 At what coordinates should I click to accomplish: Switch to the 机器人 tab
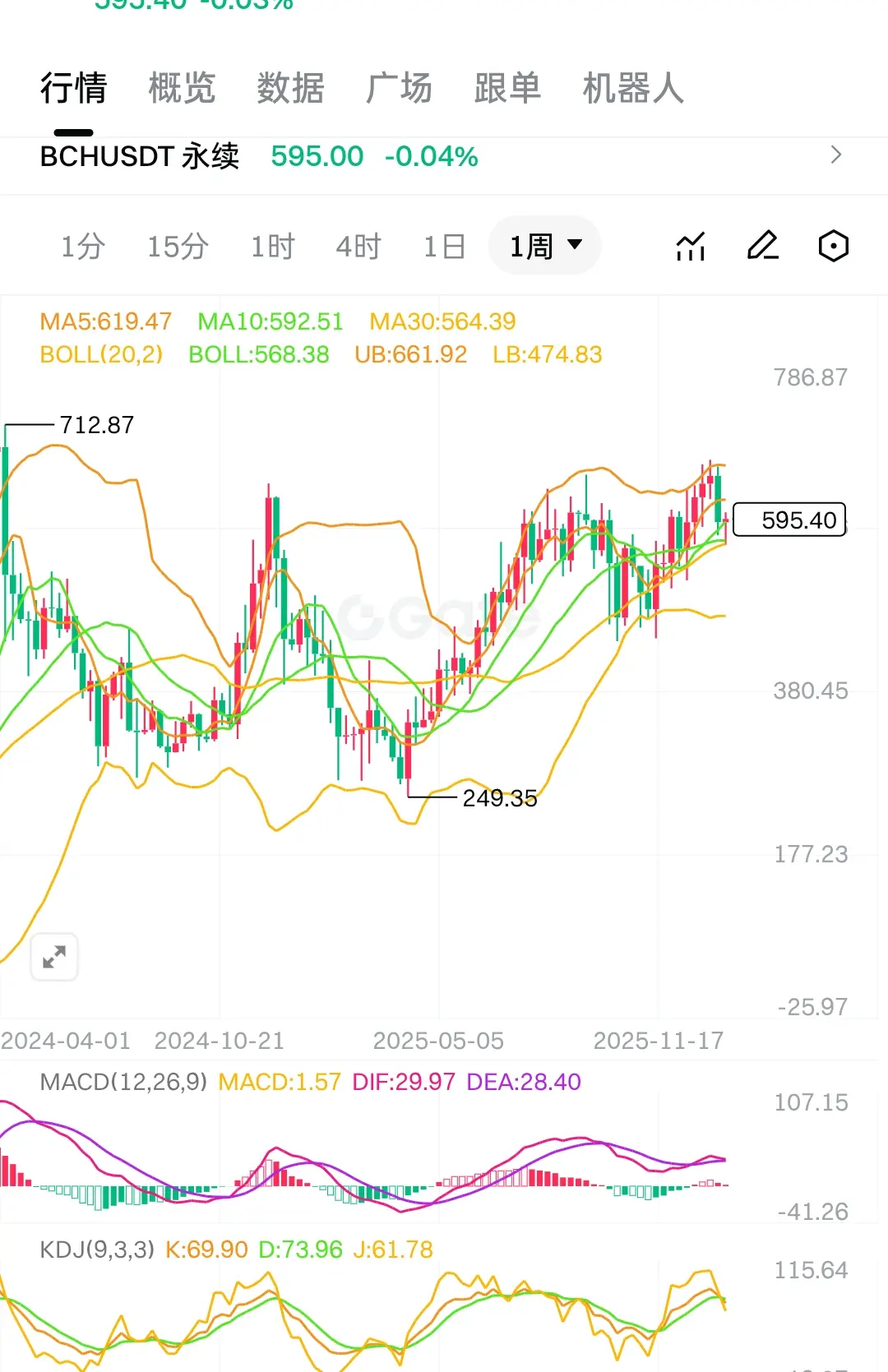click(x=633, y=88)
